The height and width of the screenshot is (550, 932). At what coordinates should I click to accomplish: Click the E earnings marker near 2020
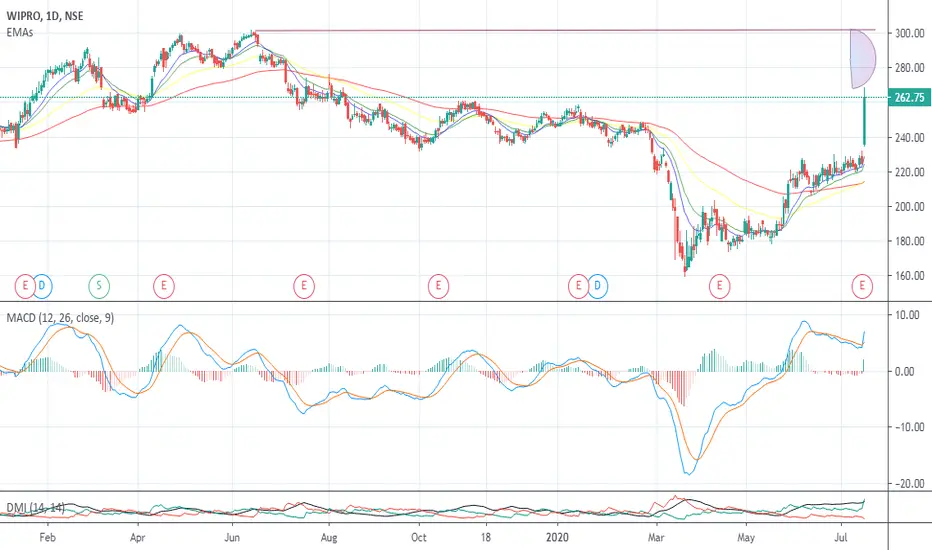(x=578, y=286)
